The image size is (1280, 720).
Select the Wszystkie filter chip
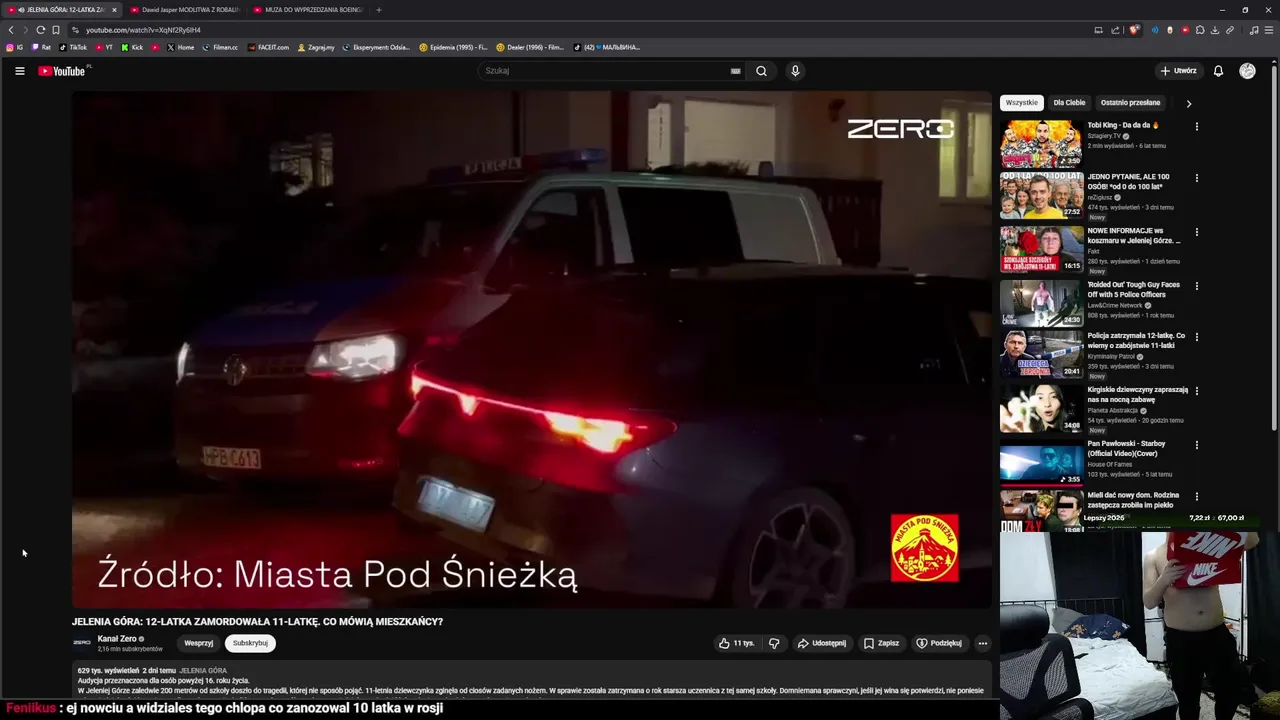pyautogui.click(x=1021, y=102)
